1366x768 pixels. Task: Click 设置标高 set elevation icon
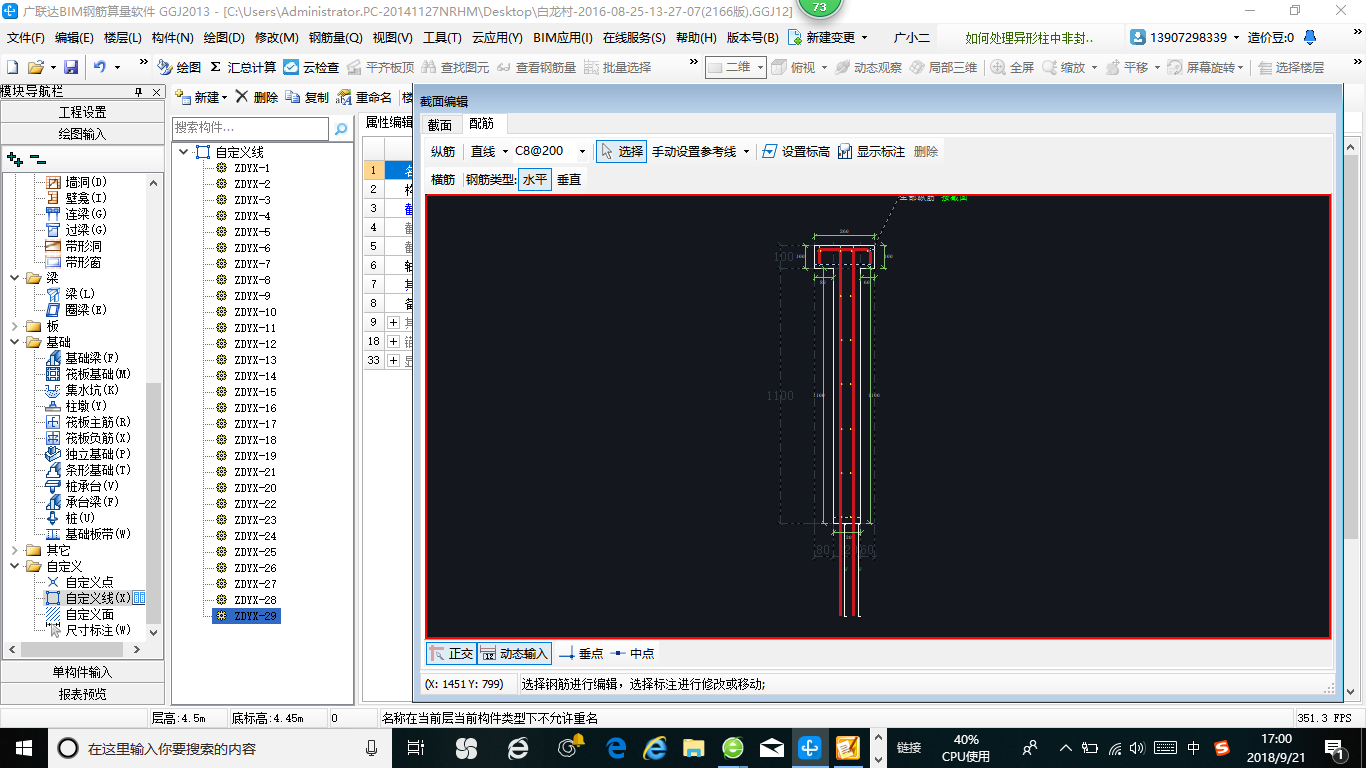[x=796, y=151]
